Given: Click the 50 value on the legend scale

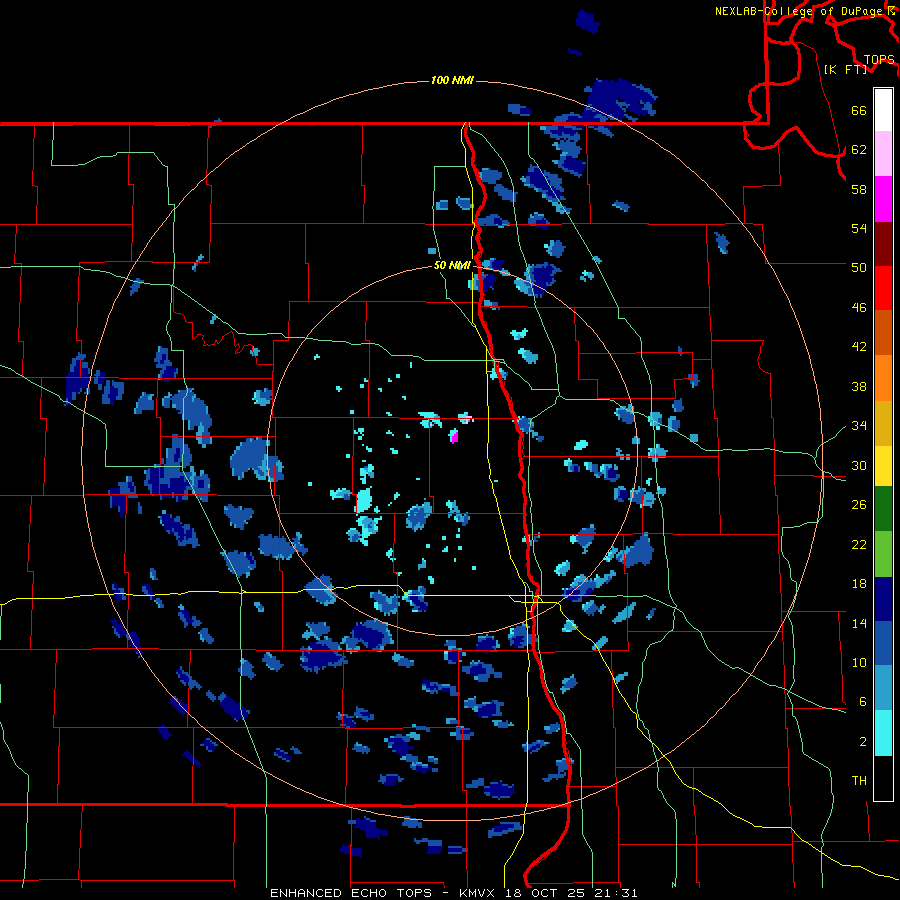Looking at the screenshot, I should 859,268.
